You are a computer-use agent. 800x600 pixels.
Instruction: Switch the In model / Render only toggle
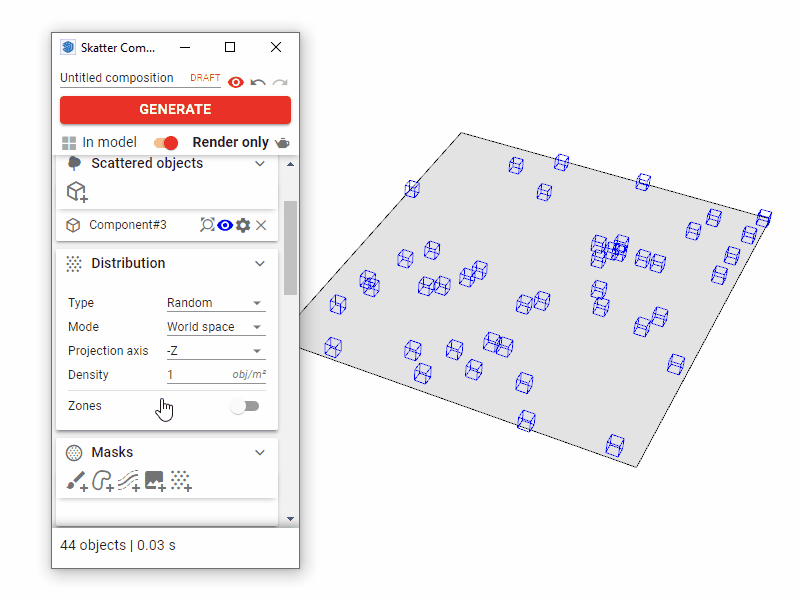point(166,143)
